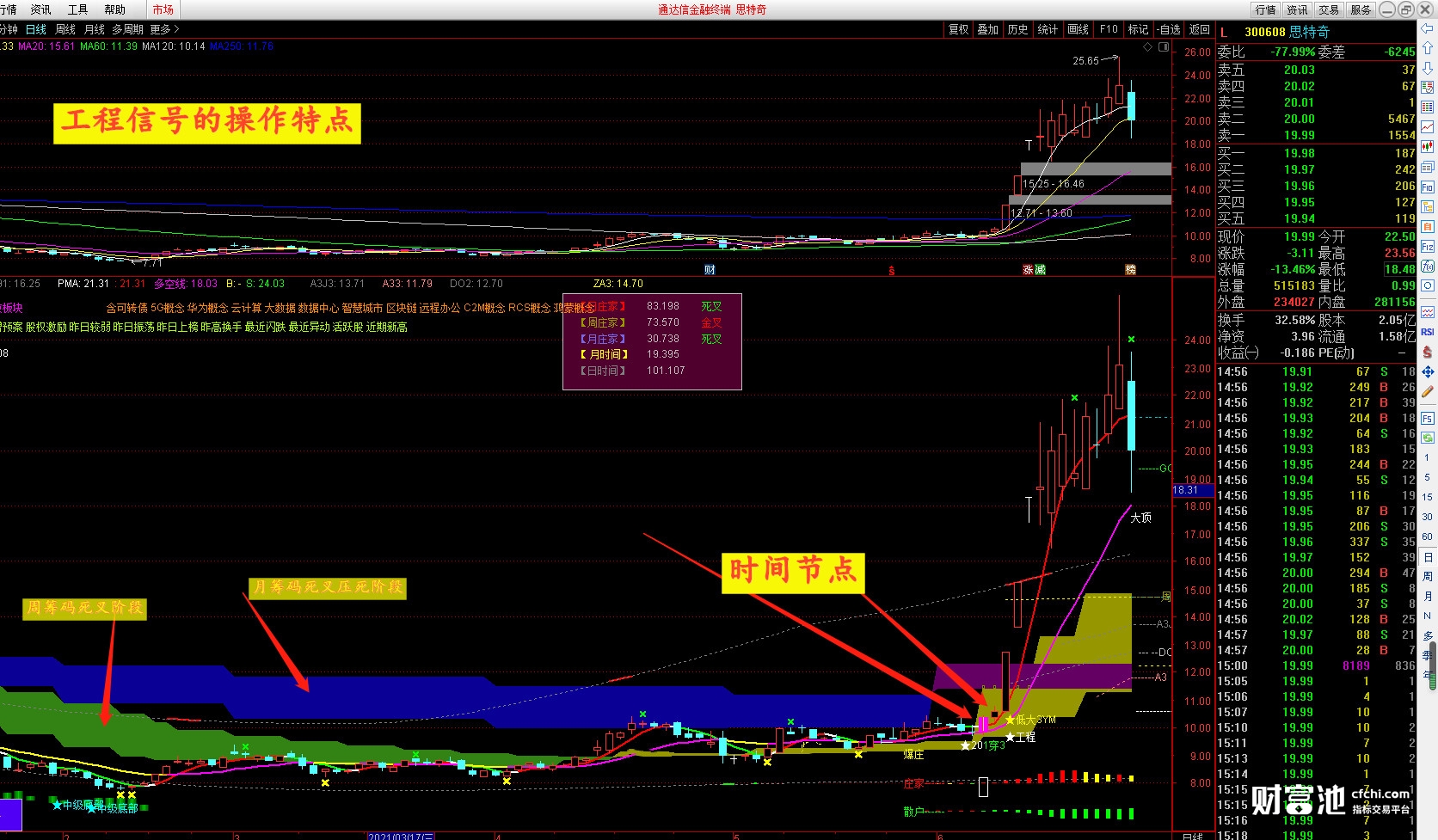Viewport: 1438px width, 840px height.
Task: Click the F10 button in chart toolbar
Action: pyautogui.click(x=1109, y=29)
